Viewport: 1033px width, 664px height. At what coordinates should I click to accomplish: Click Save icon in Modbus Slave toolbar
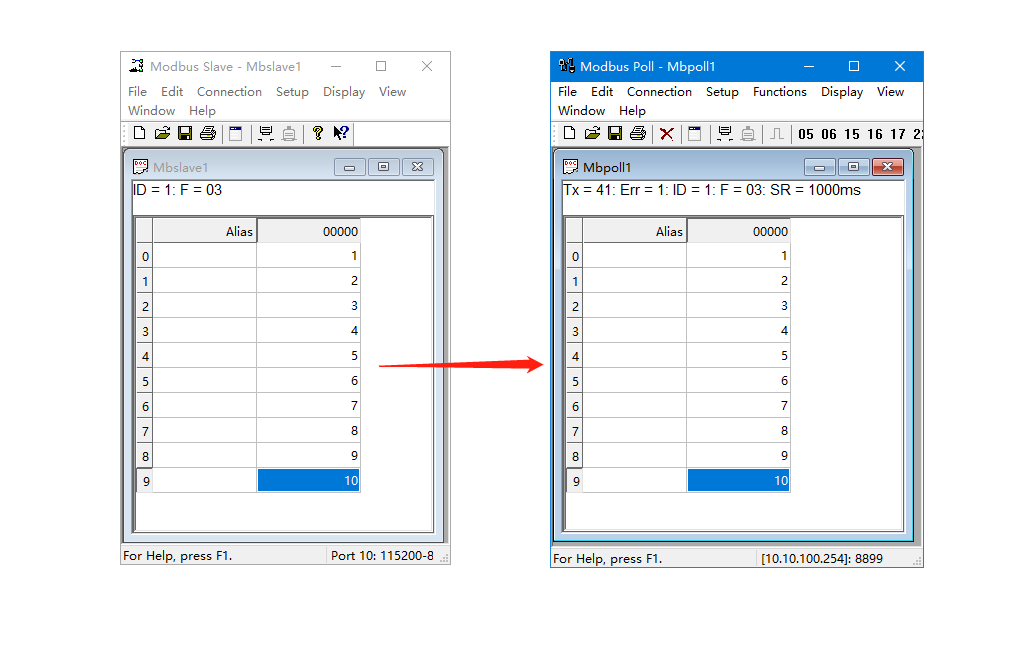pyautogui.click(x=185, y=133)
